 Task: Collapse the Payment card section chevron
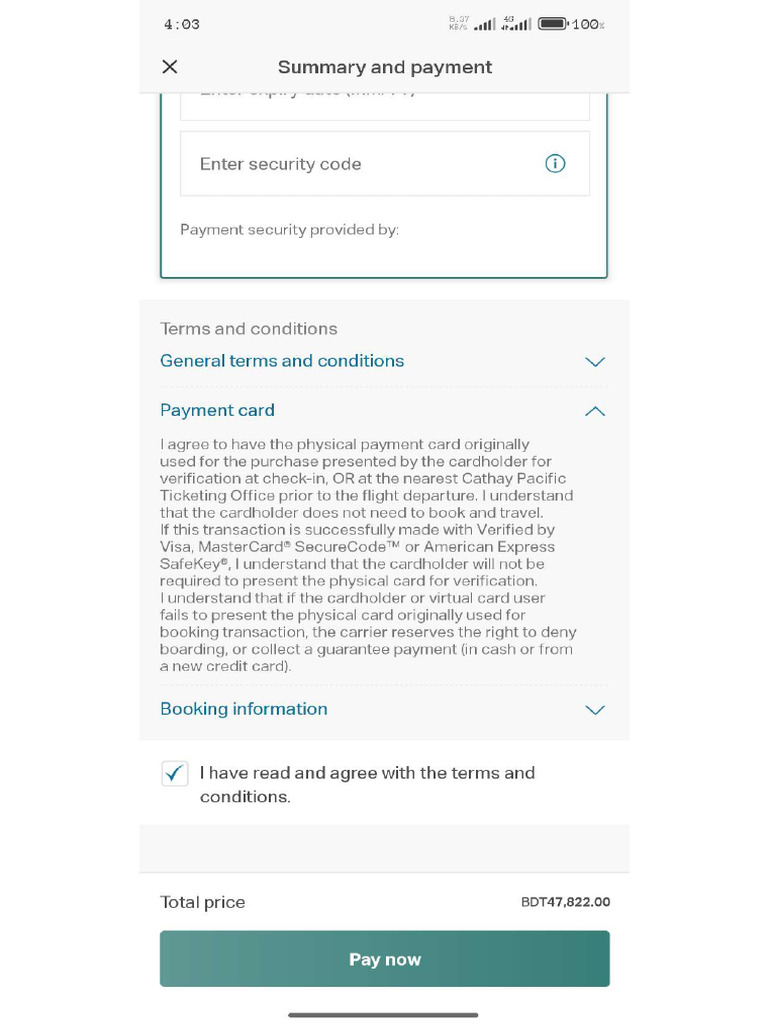click(595, 411)
